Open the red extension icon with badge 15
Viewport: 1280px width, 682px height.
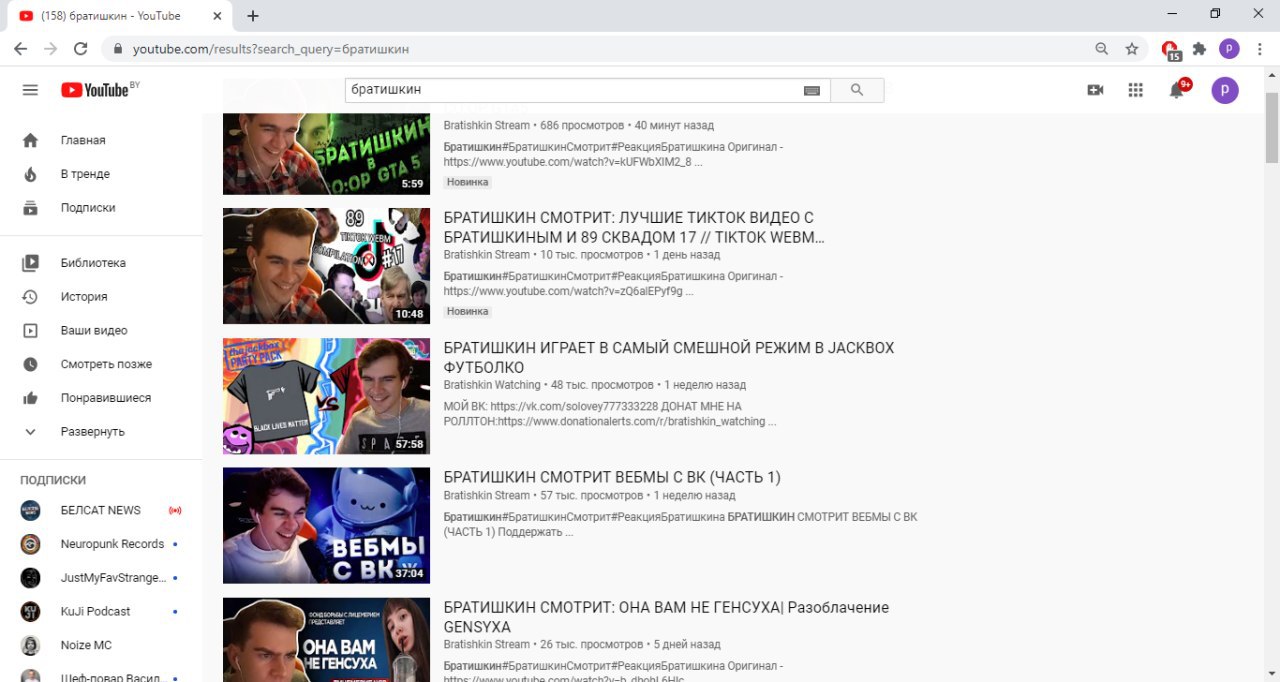(1170, 49)
